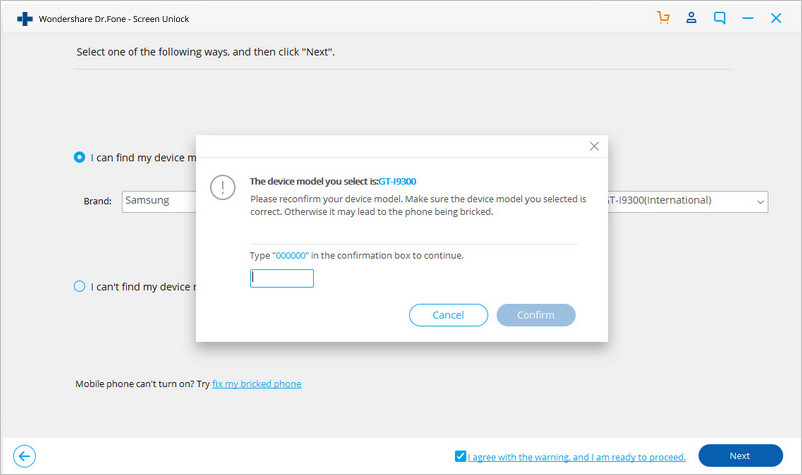Open the Samsung brand dropdown
802x475 pixels.
pos(159,201)
